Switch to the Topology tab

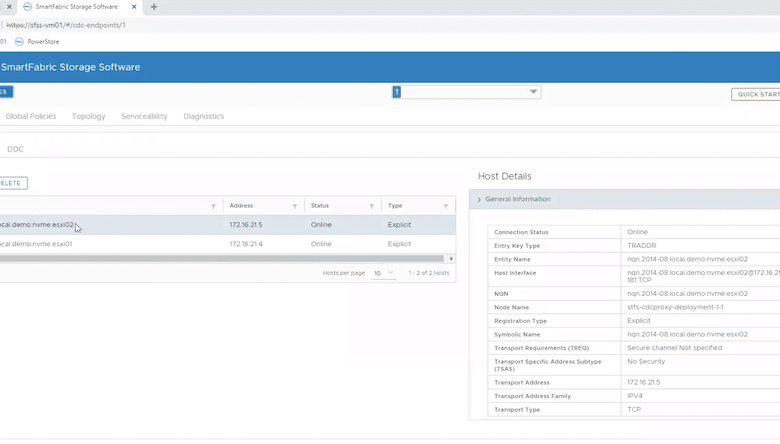pyautogui.click(x=89, y=116)
